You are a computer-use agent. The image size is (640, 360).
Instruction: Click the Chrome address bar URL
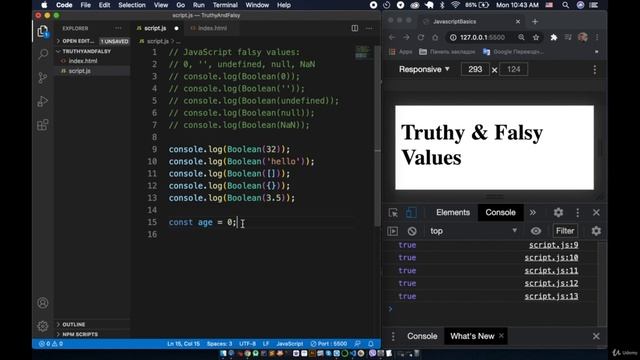coord(482,37)
